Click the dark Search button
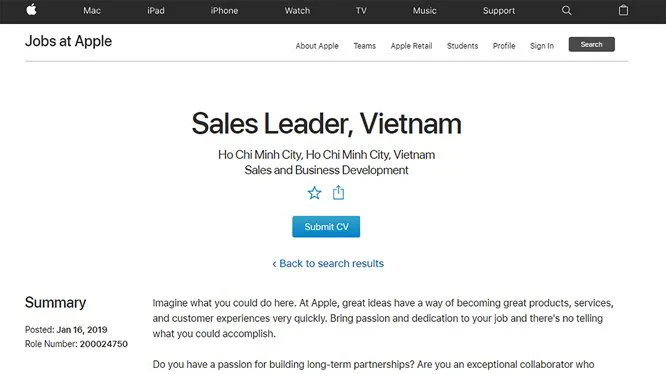 [x=592, y=45]
